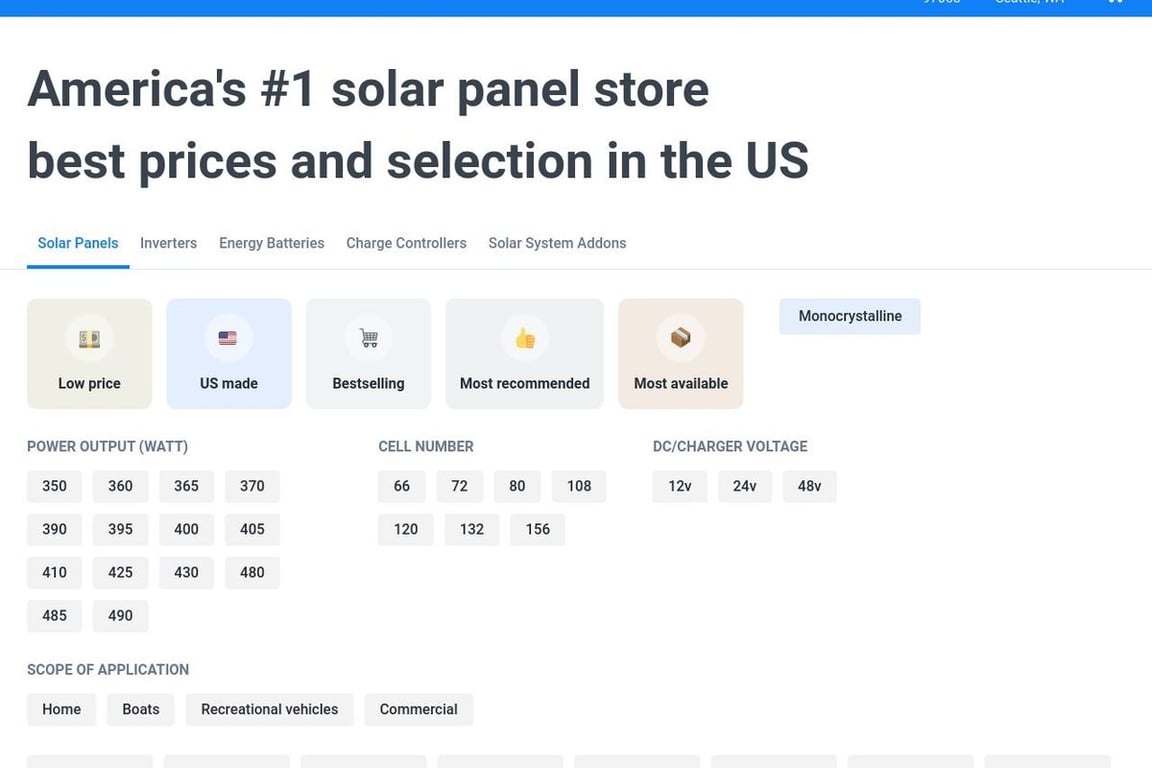The width and height of the screenshot is (1152, 768).
Task: Select the Solar System Addons tab
Action: tap(557, 243)
